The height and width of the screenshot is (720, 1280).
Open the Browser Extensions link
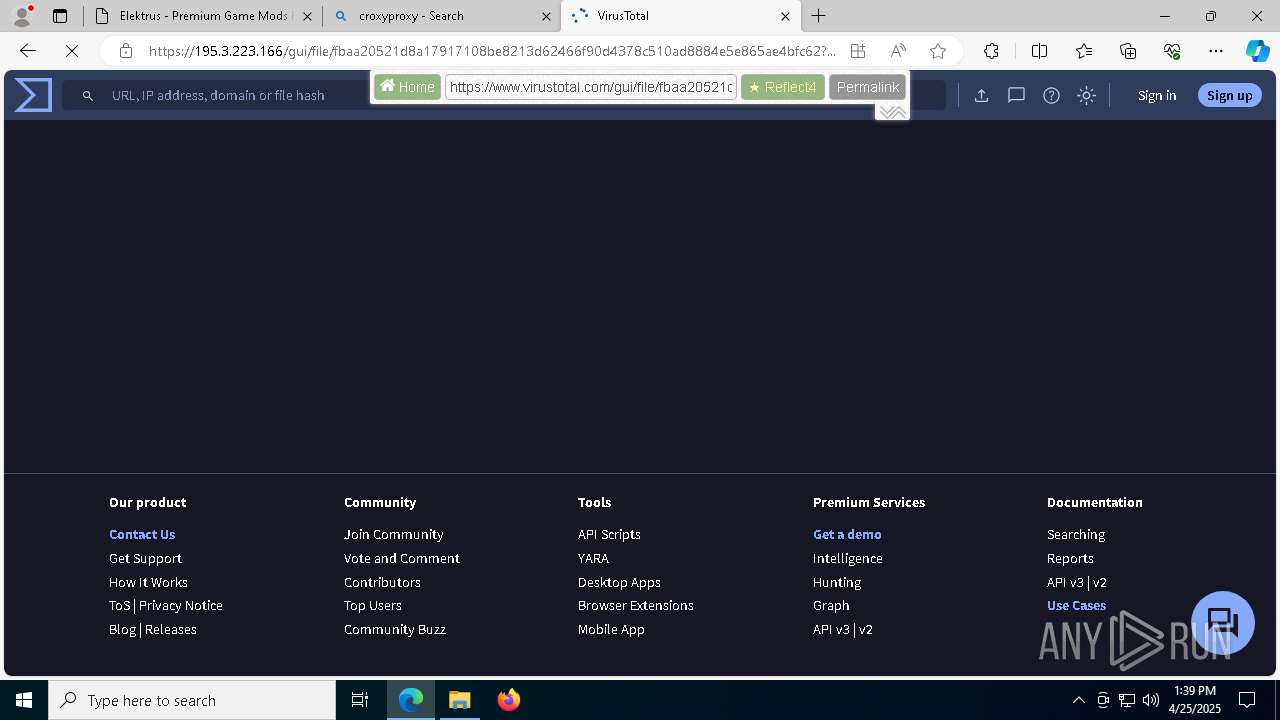click(x=636, y=605)
